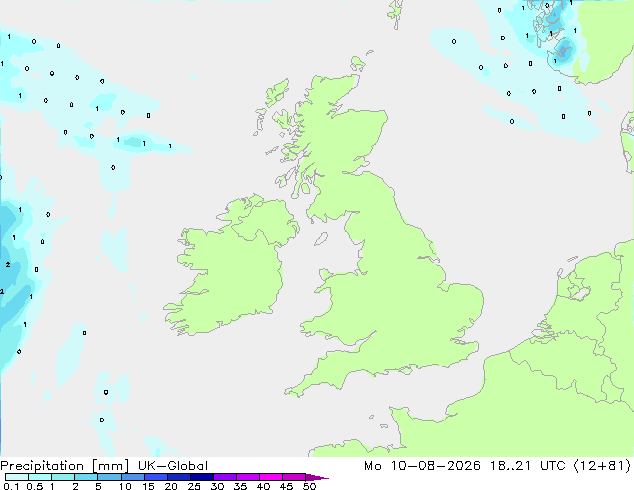
Task: Select the 1–2 mm legend swatch
Action: coord(63,477)
